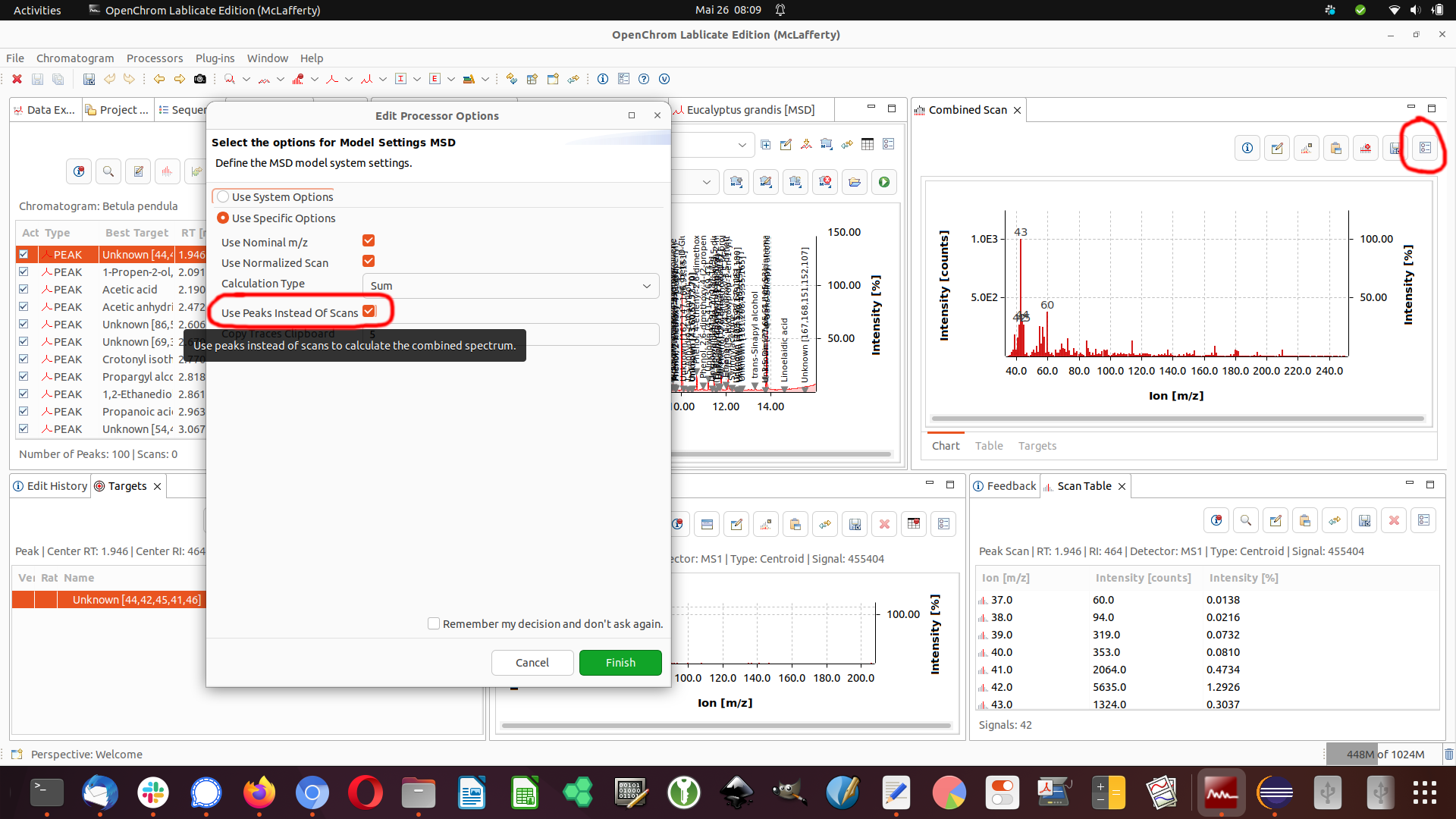This screenshot has height=819, width=1456.
Task: Delete entries using the red X in Scan Table
Action: [x=1395, y=520]
